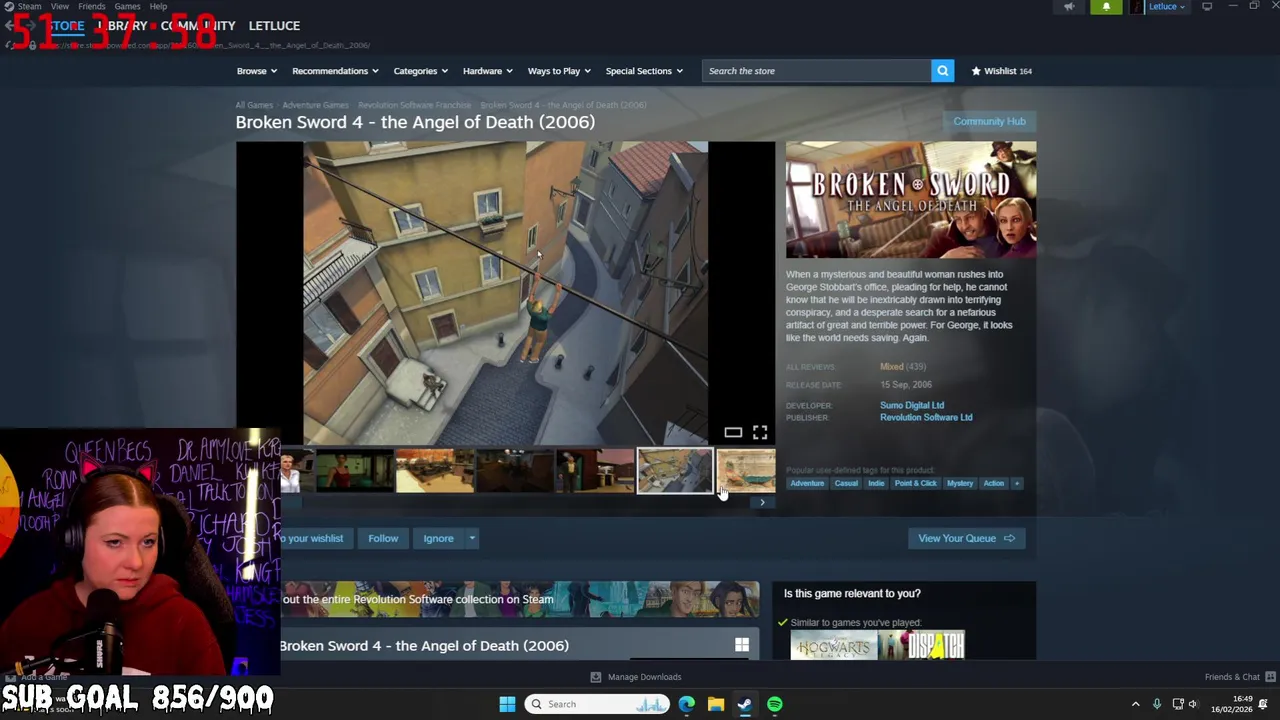Toggle theater mode on the screenshot viewer
Screen dimensions: 1280x720
[x=733, y=432]
